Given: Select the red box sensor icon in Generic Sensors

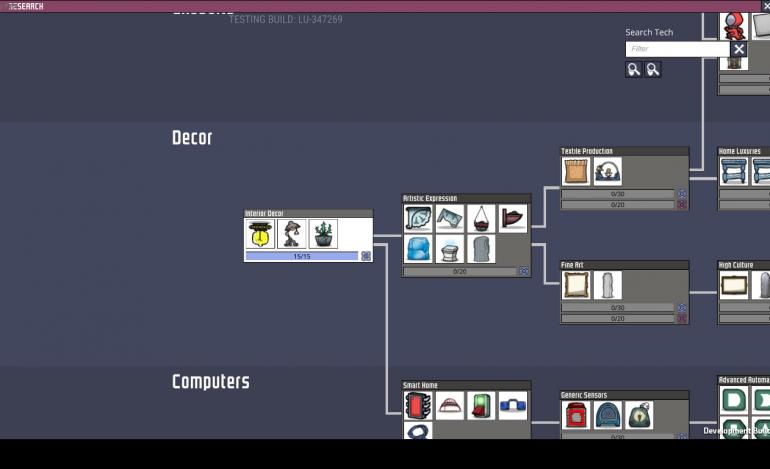Looking at the screenshot, I should coord(576,415).
